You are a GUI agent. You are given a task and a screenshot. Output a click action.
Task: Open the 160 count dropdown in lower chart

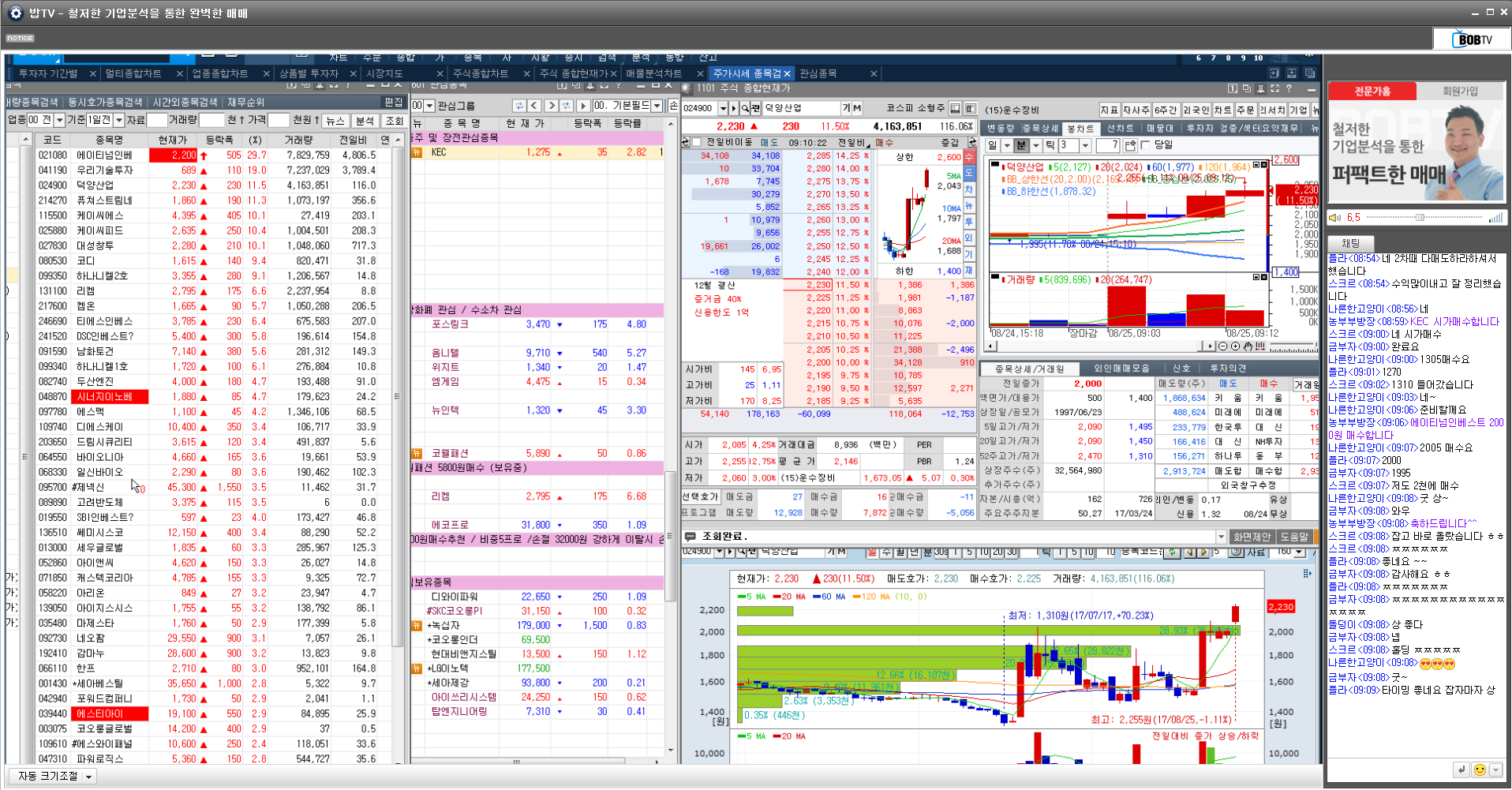[1298, 552]
